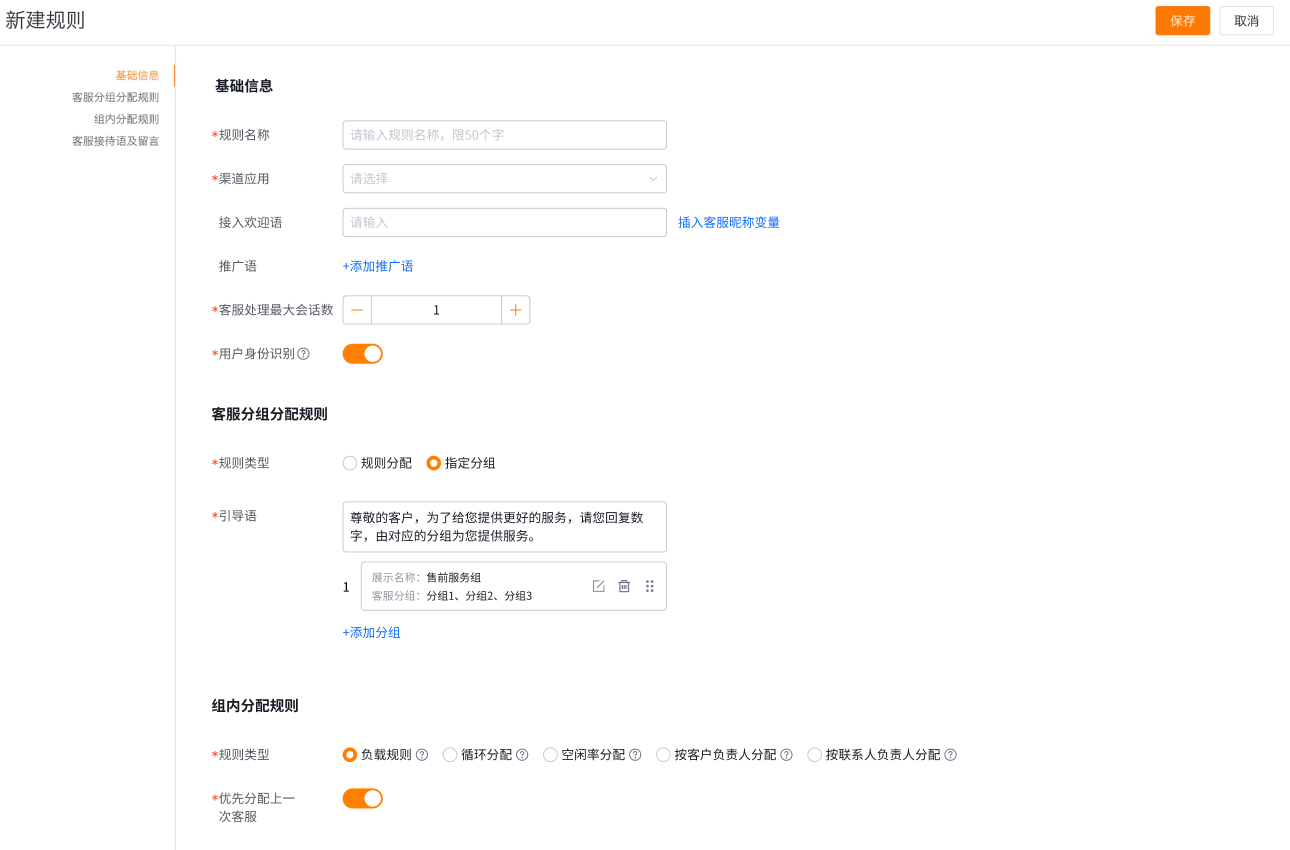Disable the 优先分配上一次客服 switch
The width and height of the screenshot is (1290, 850).
pyautogui.click(x=362, y=798)
